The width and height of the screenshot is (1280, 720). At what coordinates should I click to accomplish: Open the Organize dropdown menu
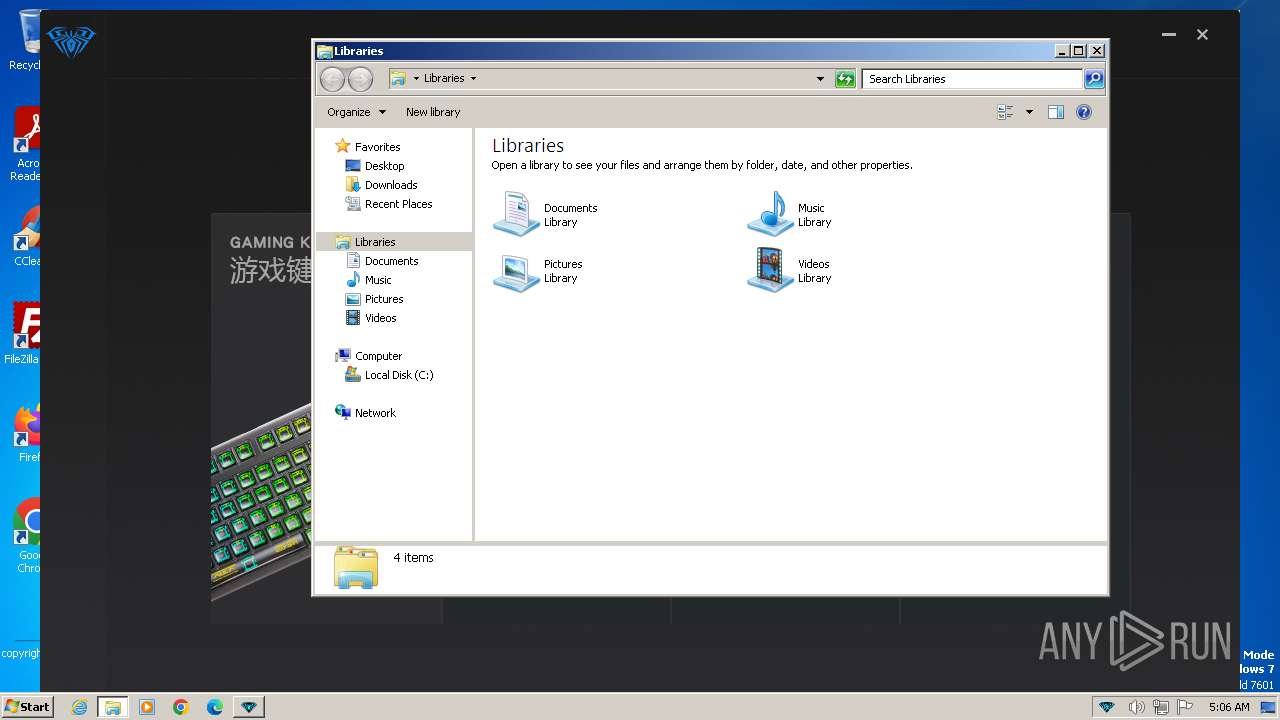(x=356, y=112)
